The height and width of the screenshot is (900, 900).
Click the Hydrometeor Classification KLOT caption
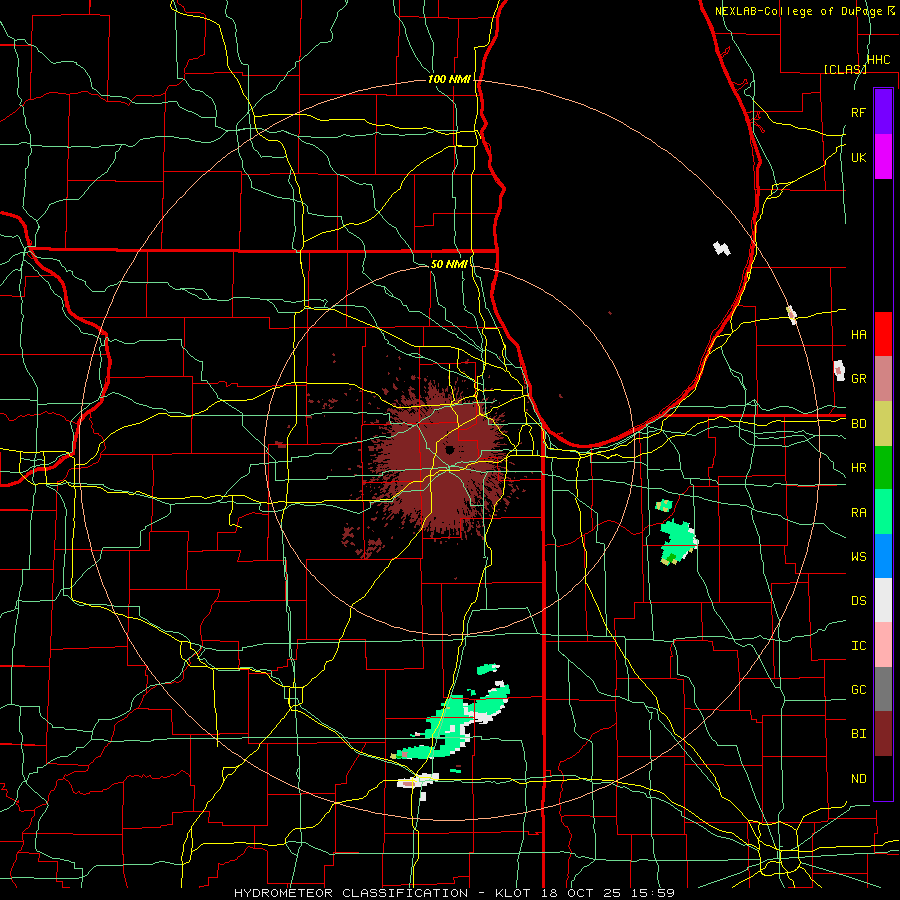[x=454, y=893]
